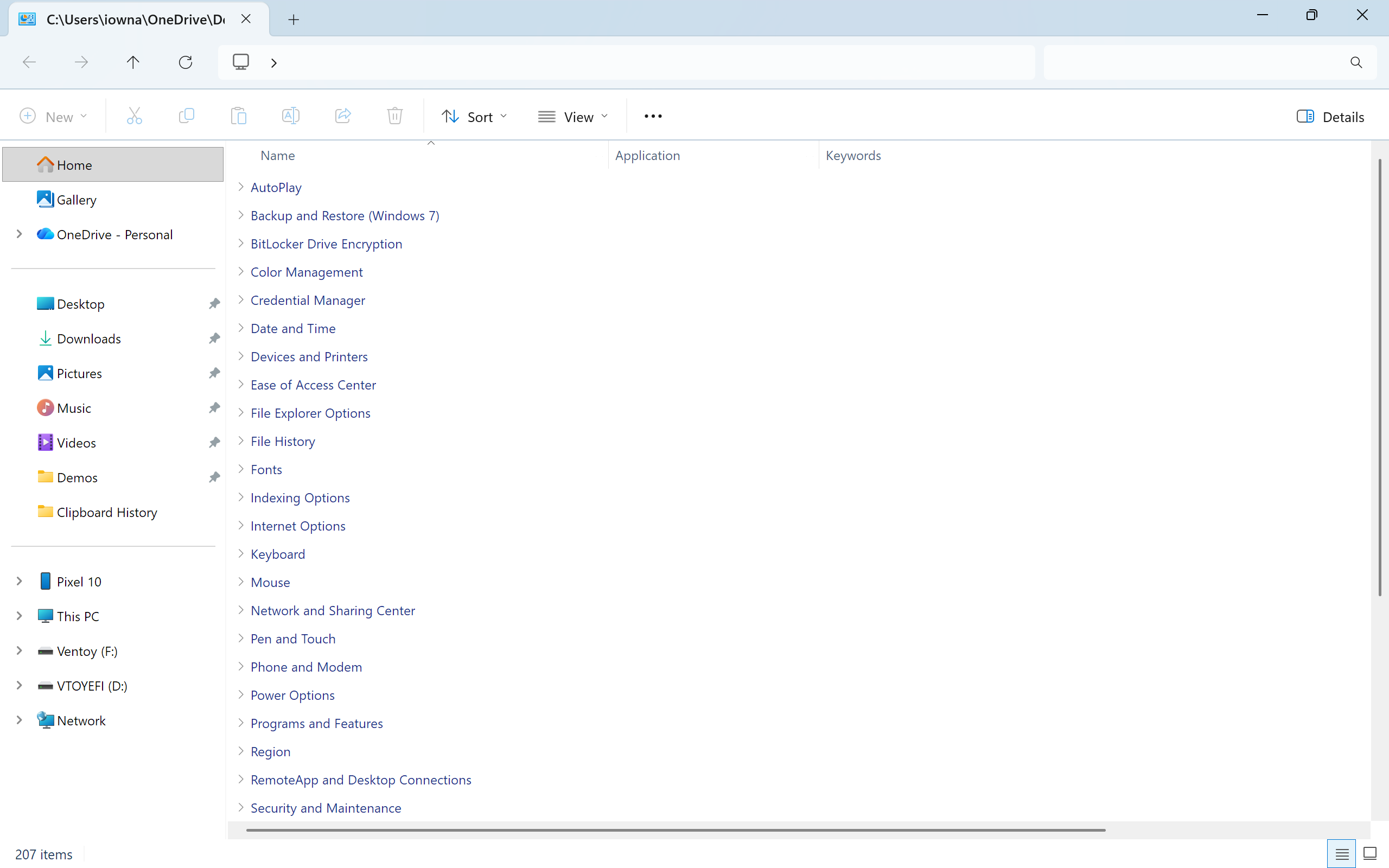This screenshot has height=868, width=1389.
Task: Click the address bar path field
Action: point(626,62)
